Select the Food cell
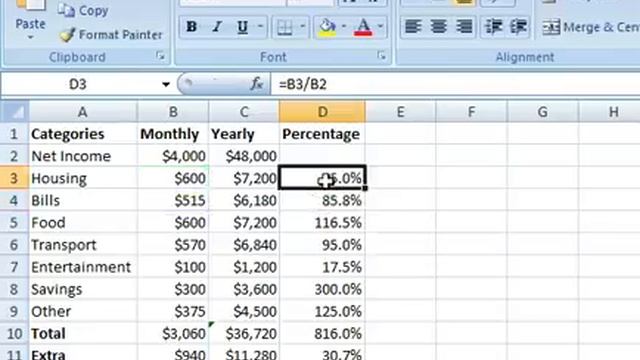This screenshot has height=360, width=640. point(83,223)
